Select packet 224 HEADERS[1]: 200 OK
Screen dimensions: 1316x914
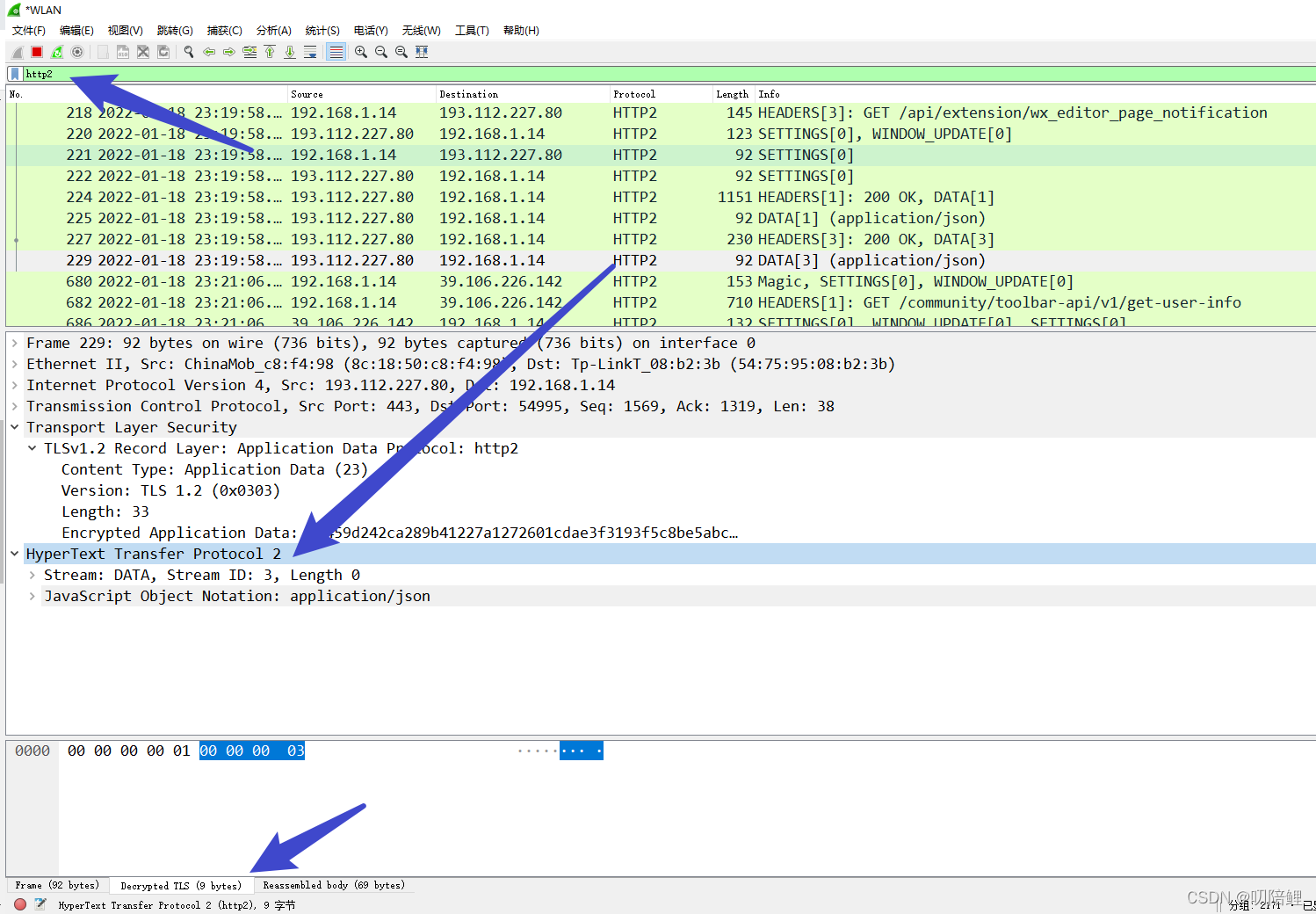[x=661, y=197]
